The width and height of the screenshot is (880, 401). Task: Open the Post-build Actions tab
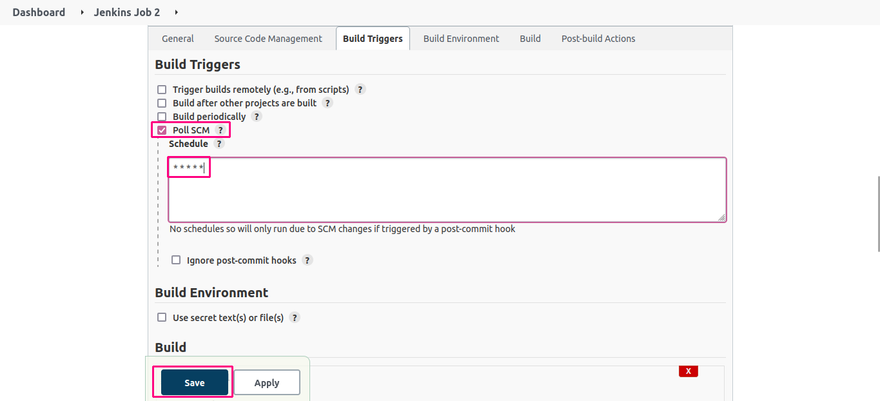[x=598, y=39]
